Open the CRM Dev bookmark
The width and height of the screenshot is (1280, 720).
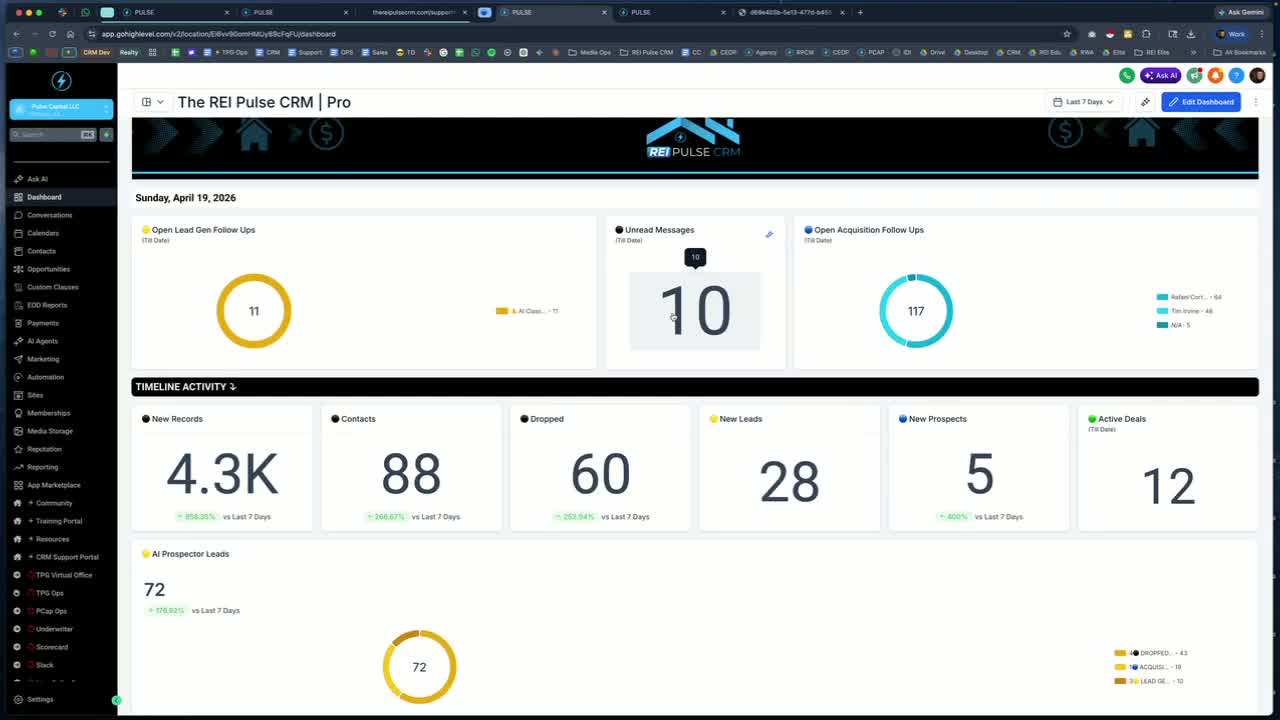click(x=96, y=52)
